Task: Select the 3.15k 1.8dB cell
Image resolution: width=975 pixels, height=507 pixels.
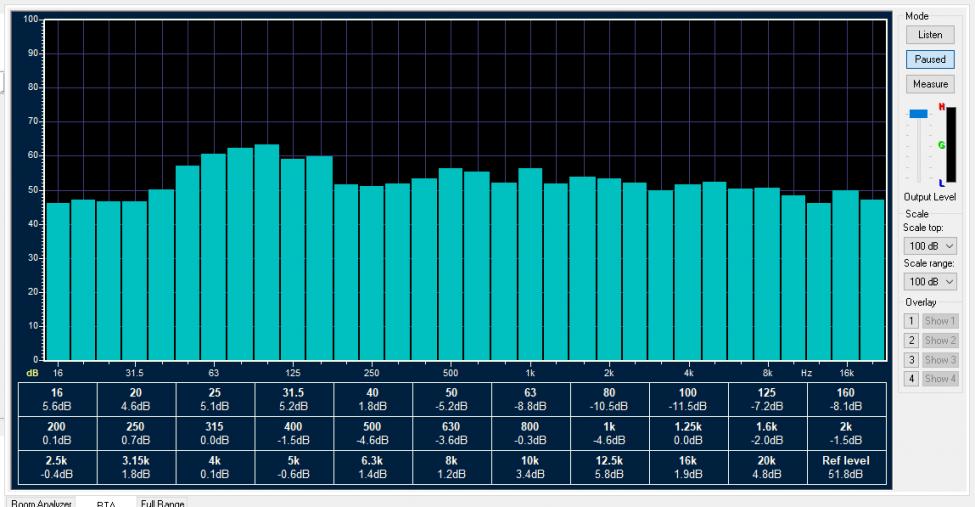Action: pos(136,467)
